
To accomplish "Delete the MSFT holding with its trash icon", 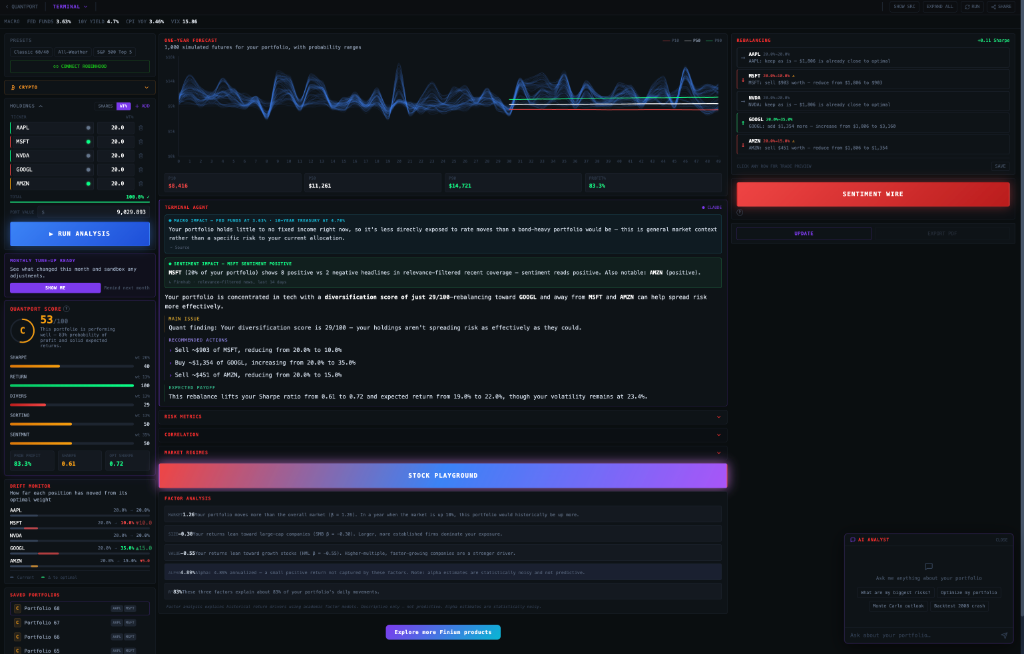I will pyautogui.click(x=140, y=142).
